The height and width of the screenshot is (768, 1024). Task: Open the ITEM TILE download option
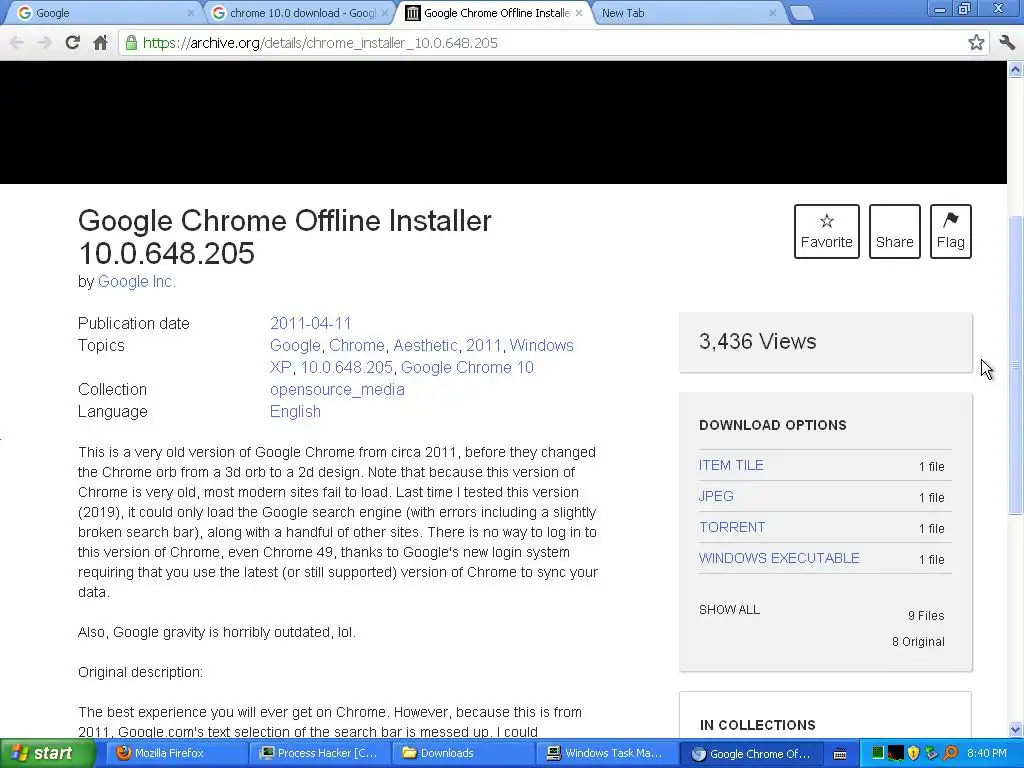pos(731,465)
